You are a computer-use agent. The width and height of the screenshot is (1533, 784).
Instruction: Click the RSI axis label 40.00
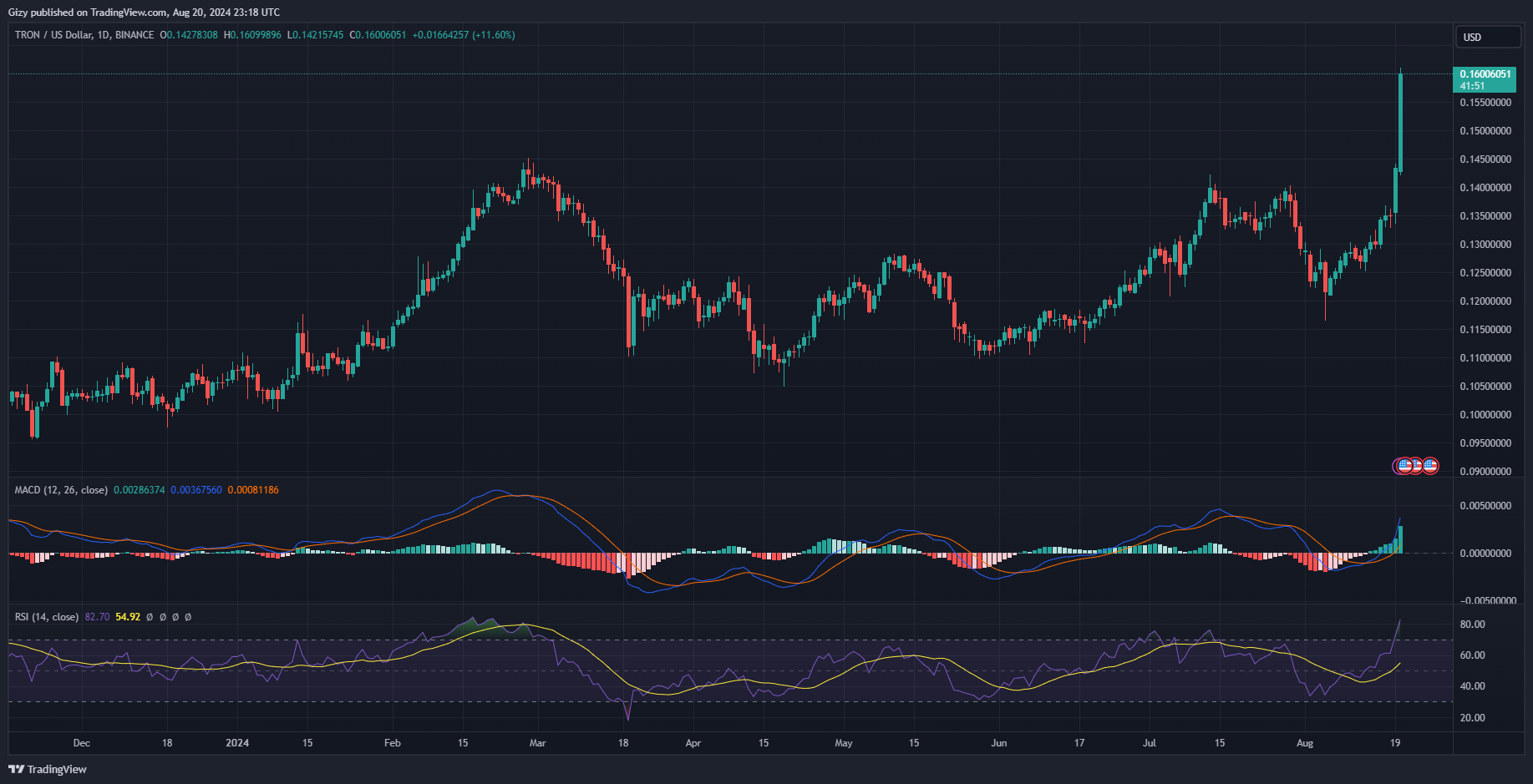point(1472,686)
